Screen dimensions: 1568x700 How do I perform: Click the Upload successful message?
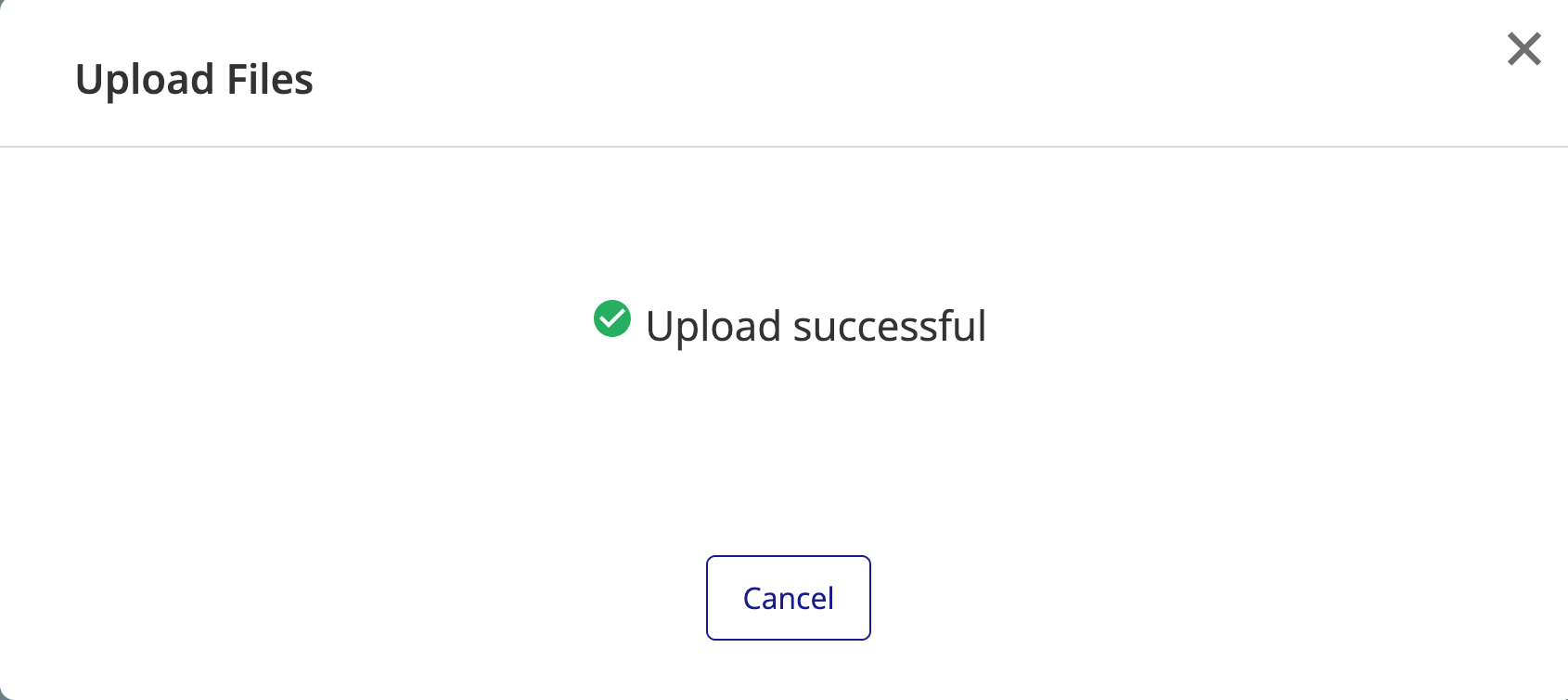click(817, 325)
